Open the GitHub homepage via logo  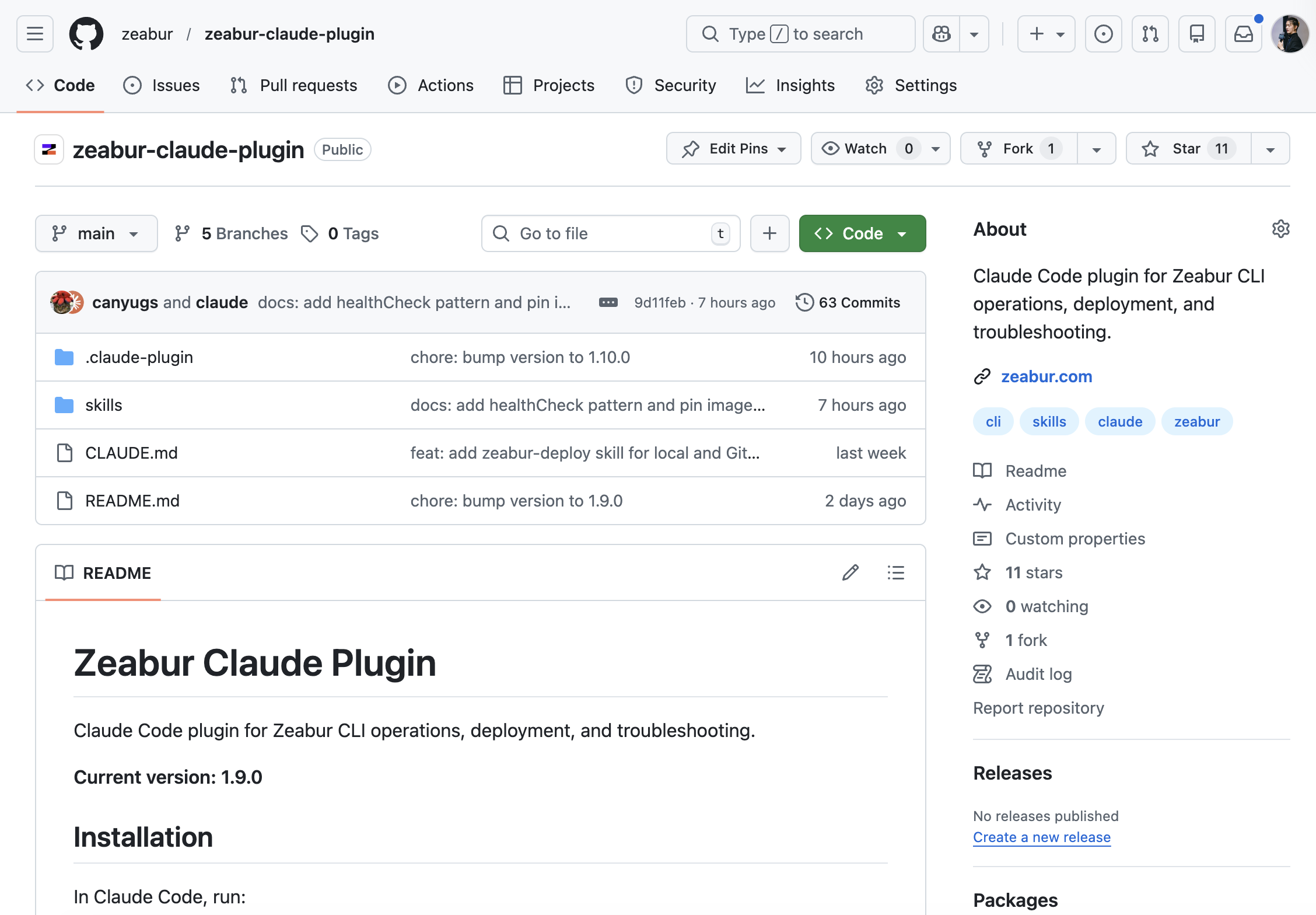[x=85, y=33]
